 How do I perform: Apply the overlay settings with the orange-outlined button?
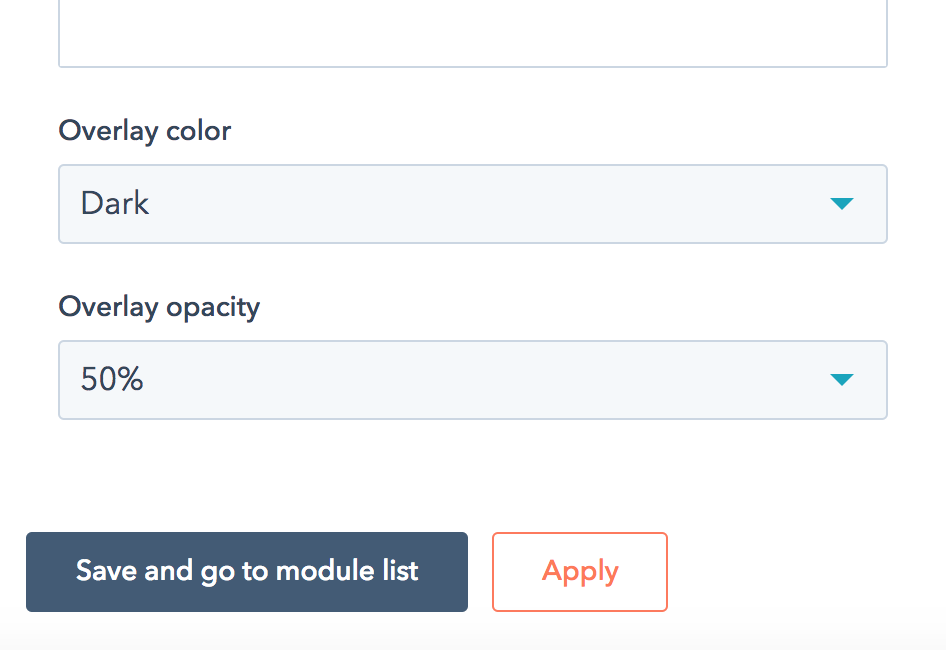click(580, 571)
